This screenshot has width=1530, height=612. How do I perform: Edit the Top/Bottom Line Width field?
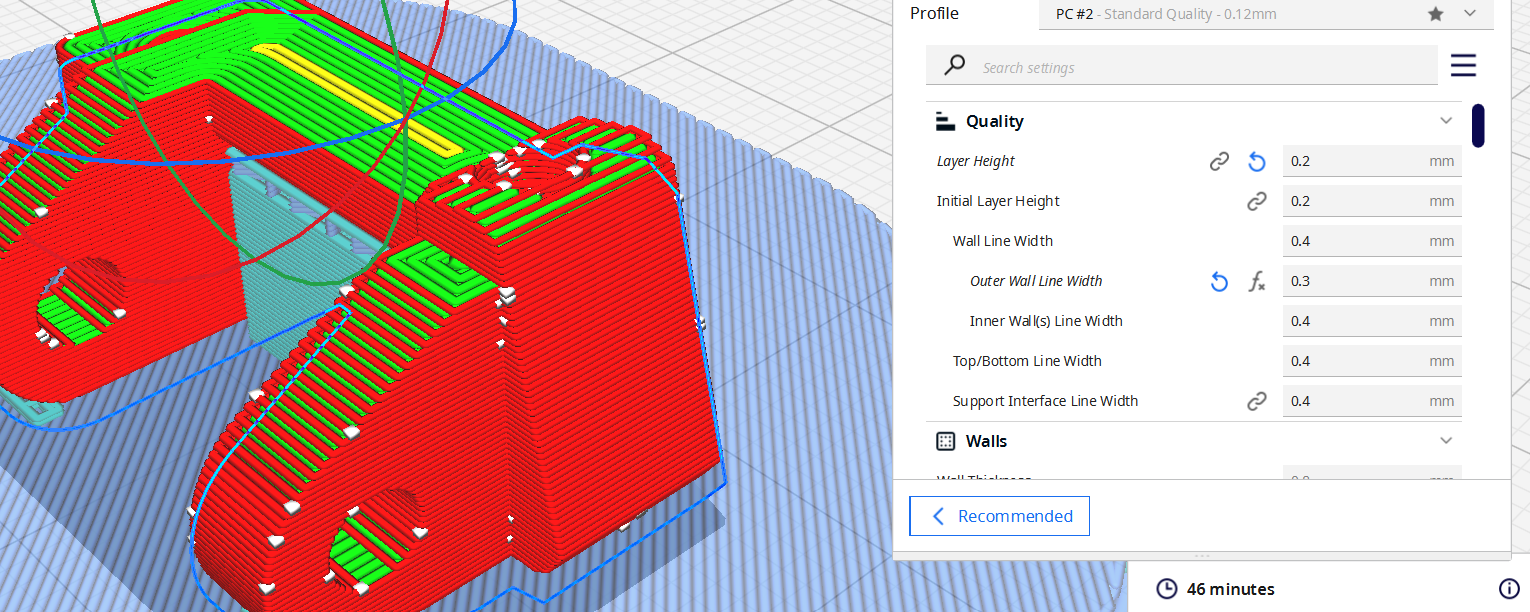click(x=1372, y=361)
